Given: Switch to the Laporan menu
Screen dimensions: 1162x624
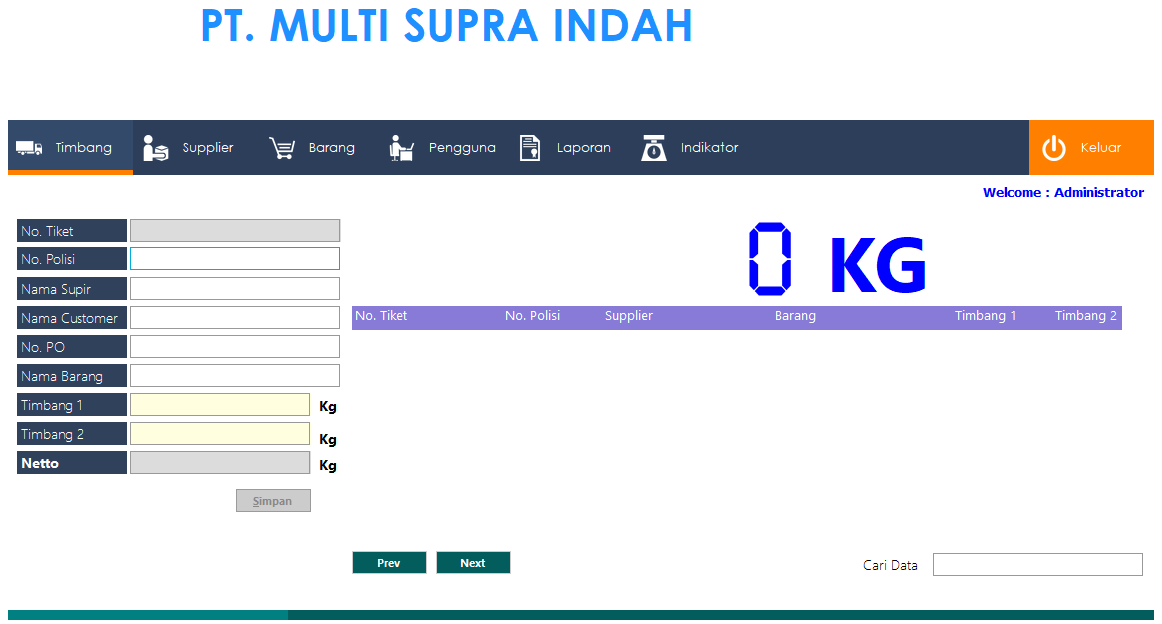Looking at the screenshot, I should point(566,147).
